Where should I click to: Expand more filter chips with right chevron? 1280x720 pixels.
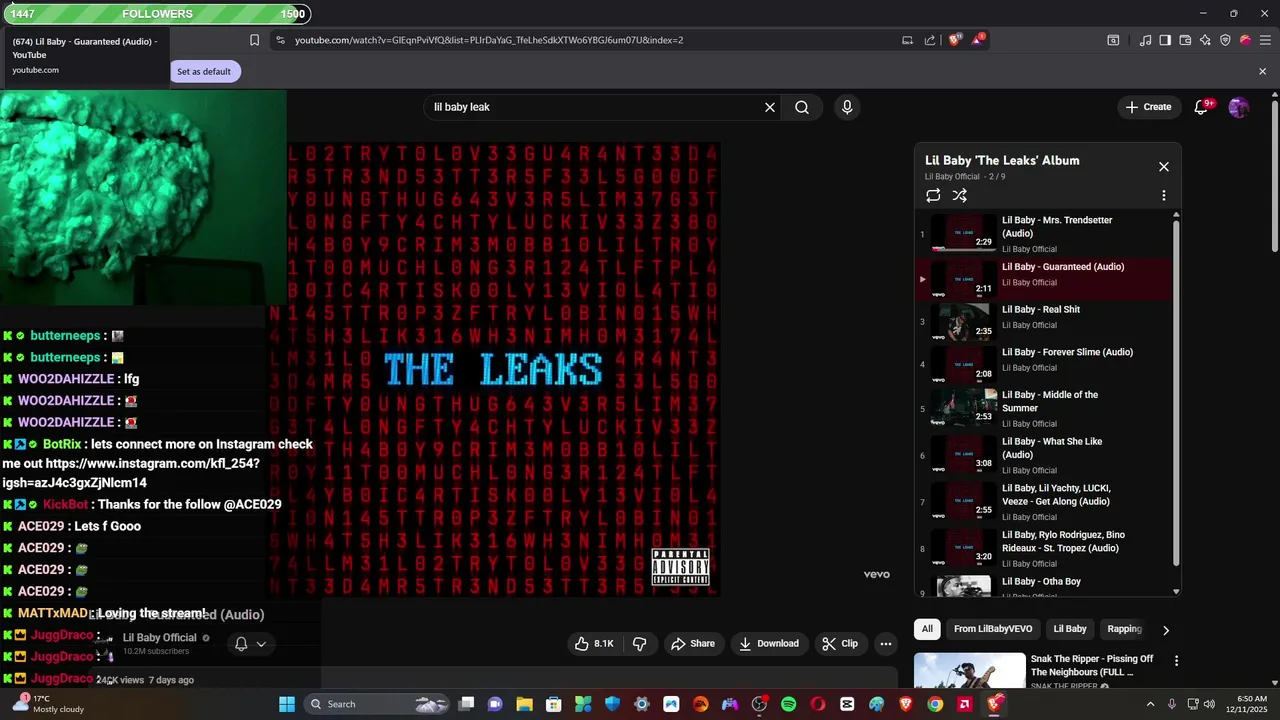[1165, 630]
